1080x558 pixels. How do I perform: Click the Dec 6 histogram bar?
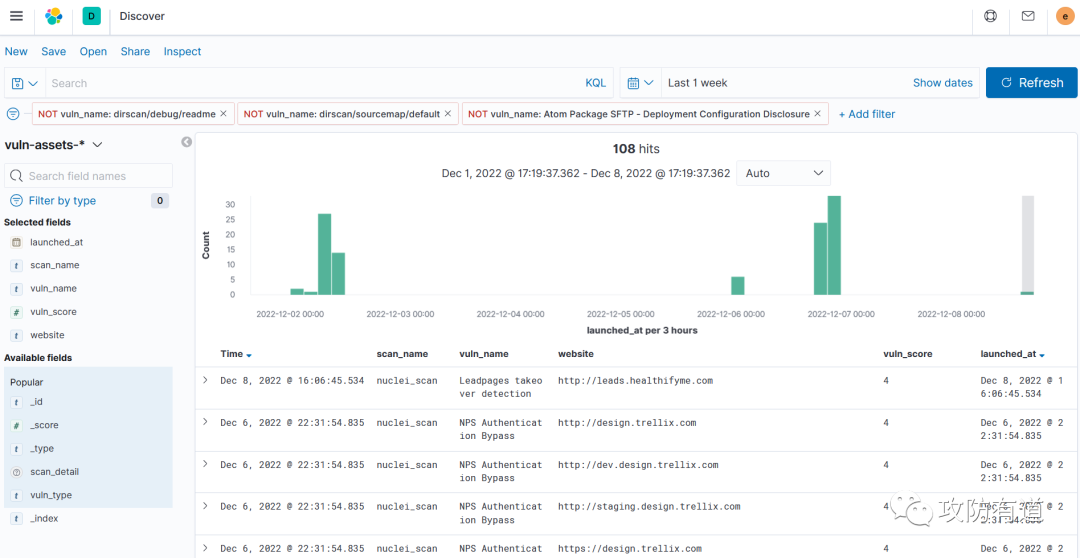738,286
